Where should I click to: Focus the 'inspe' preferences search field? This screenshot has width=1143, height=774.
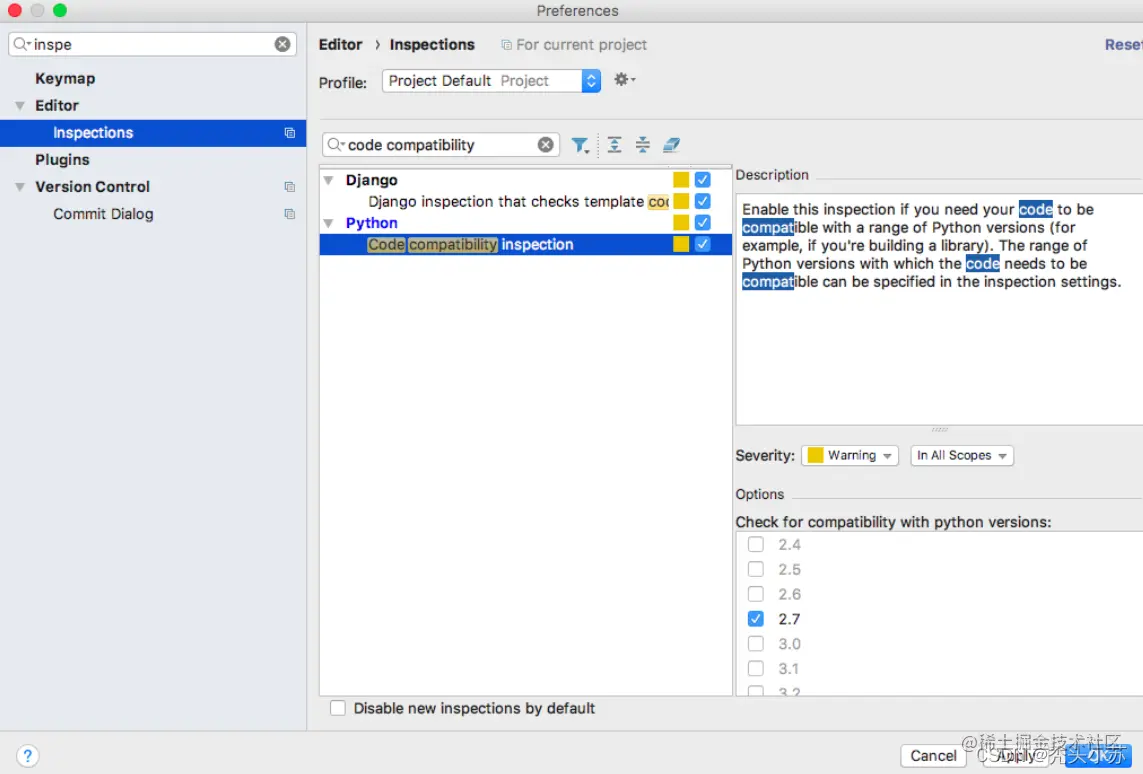(x=152, y=44)
